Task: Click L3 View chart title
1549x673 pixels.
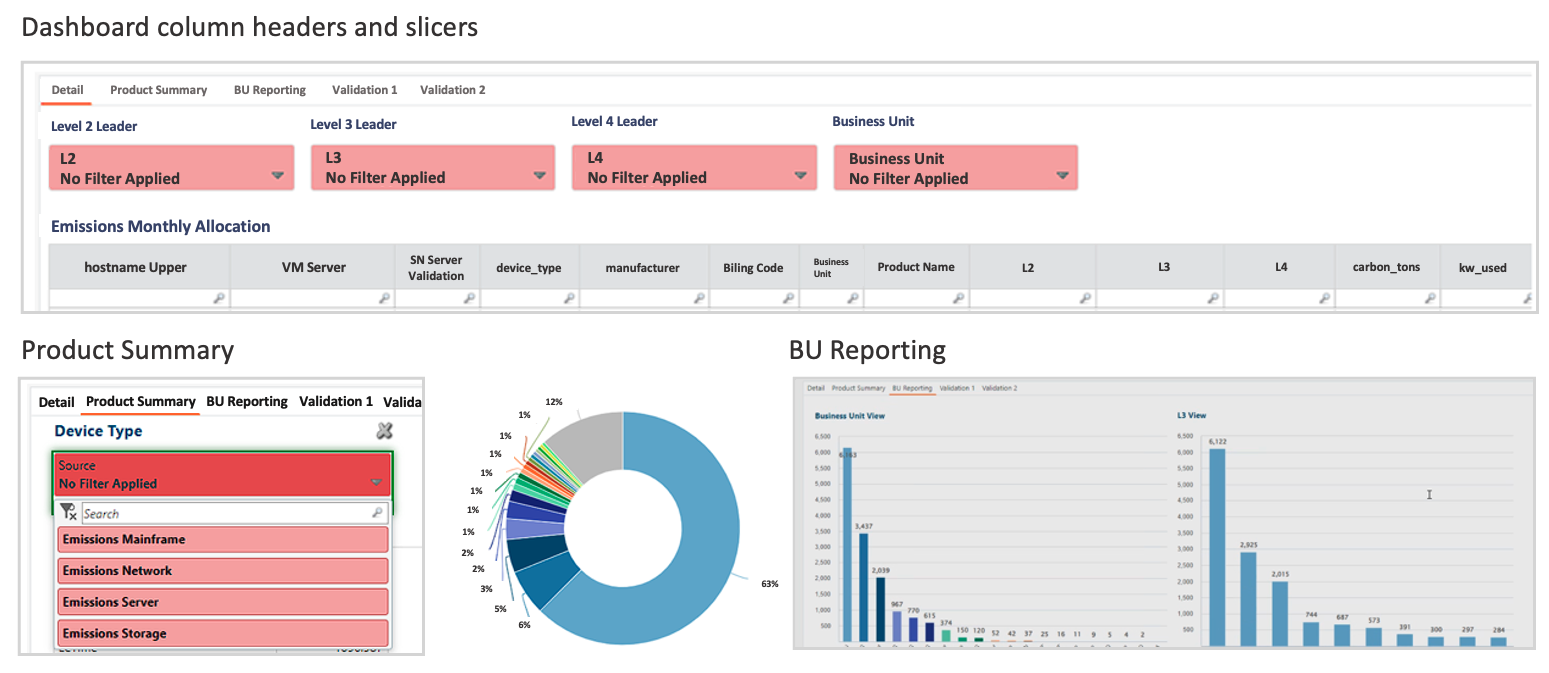Action: tap(1192, 414)
